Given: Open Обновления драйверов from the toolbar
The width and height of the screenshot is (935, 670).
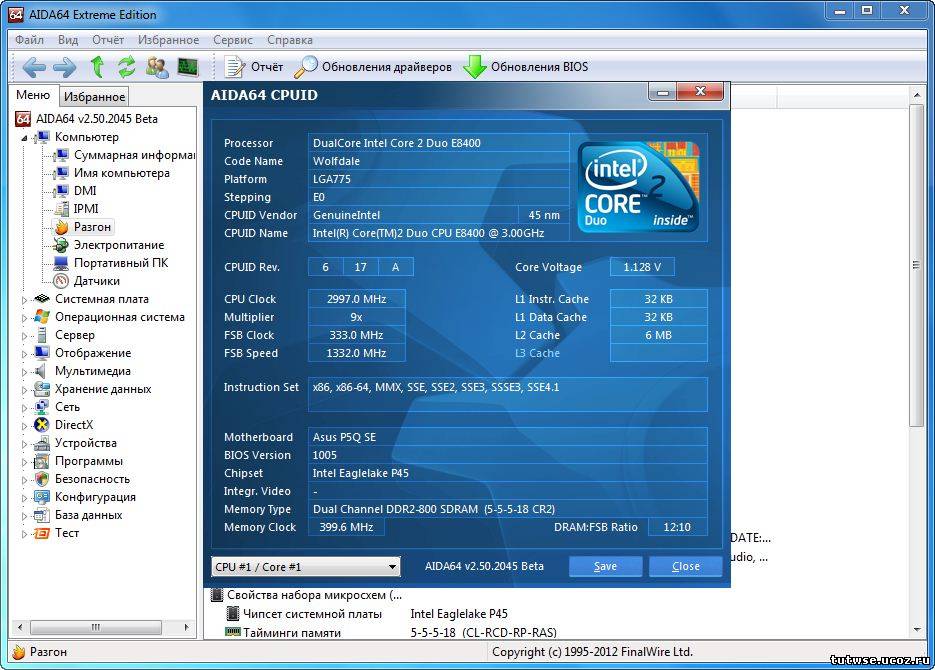Looking at the screenshot, I should (x=373, y=67).
